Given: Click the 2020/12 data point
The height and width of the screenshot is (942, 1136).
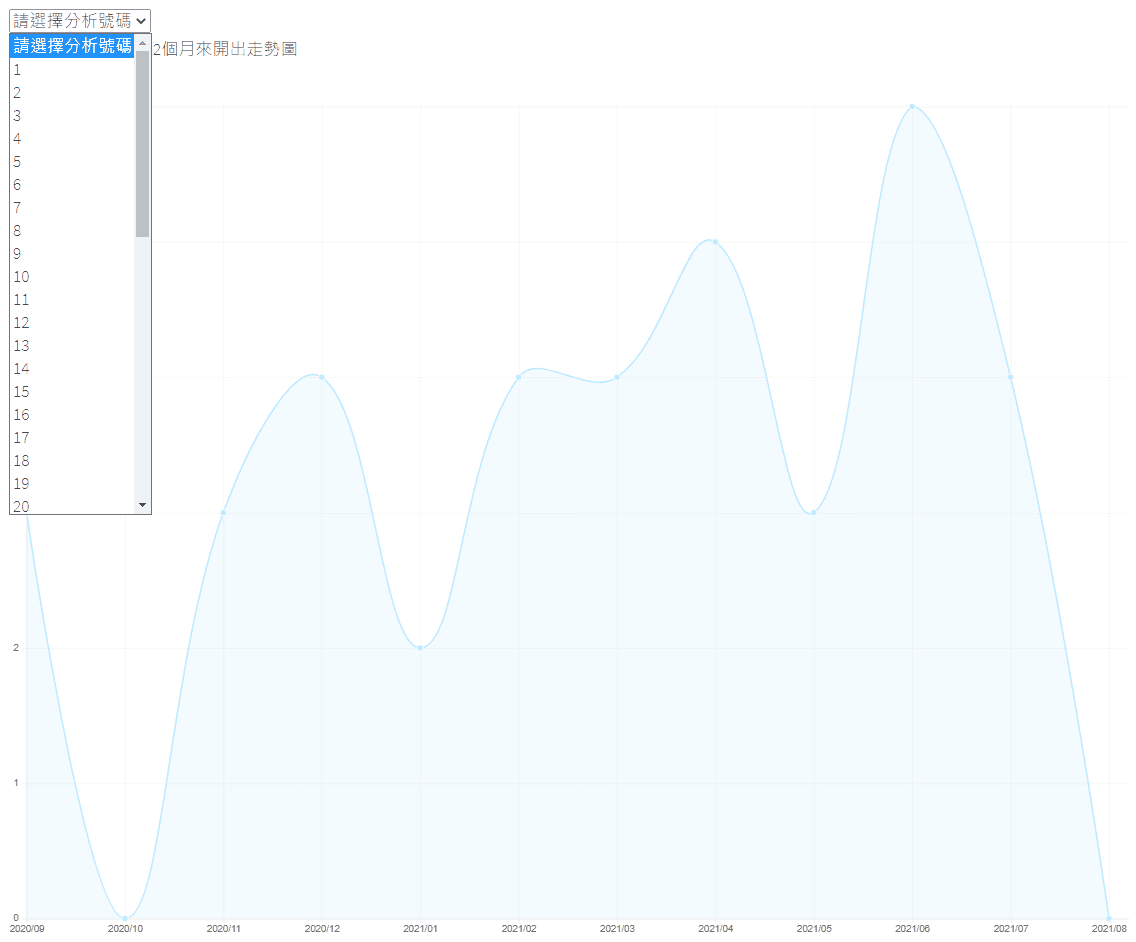Looking at the screenshot, I should [x=322, y=377].
